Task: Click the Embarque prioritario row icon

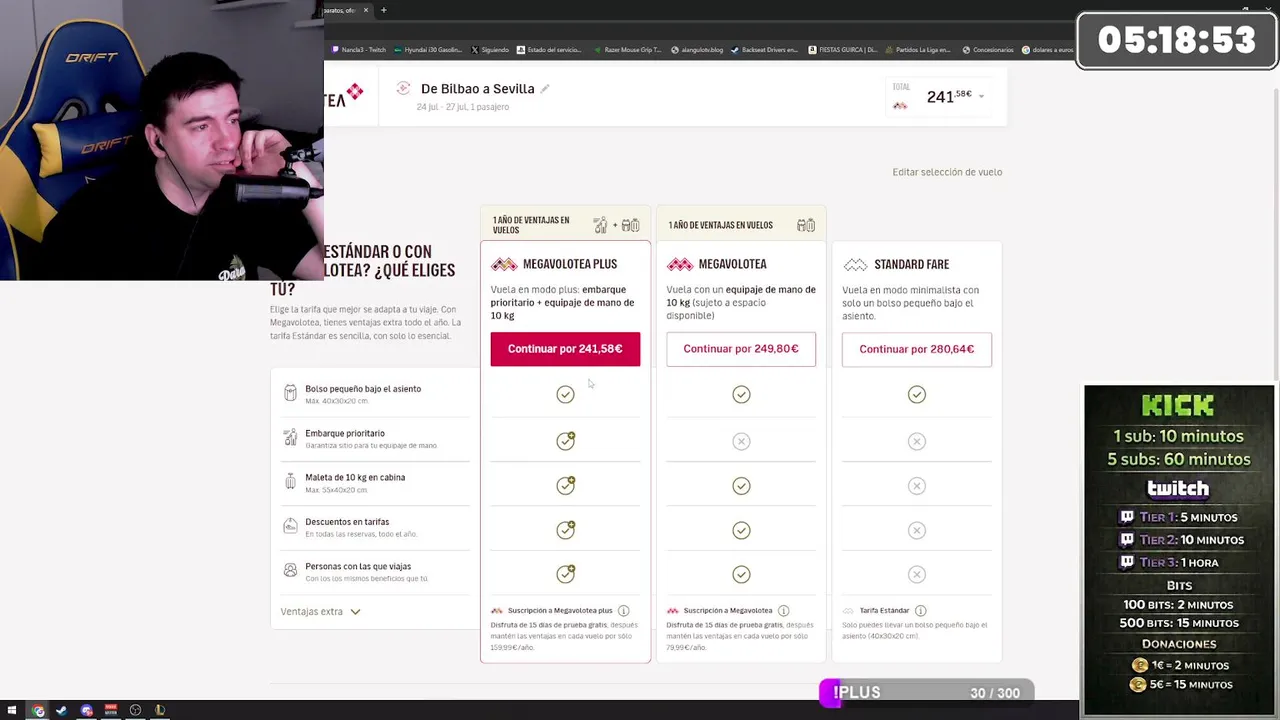Action: point(290,438)
